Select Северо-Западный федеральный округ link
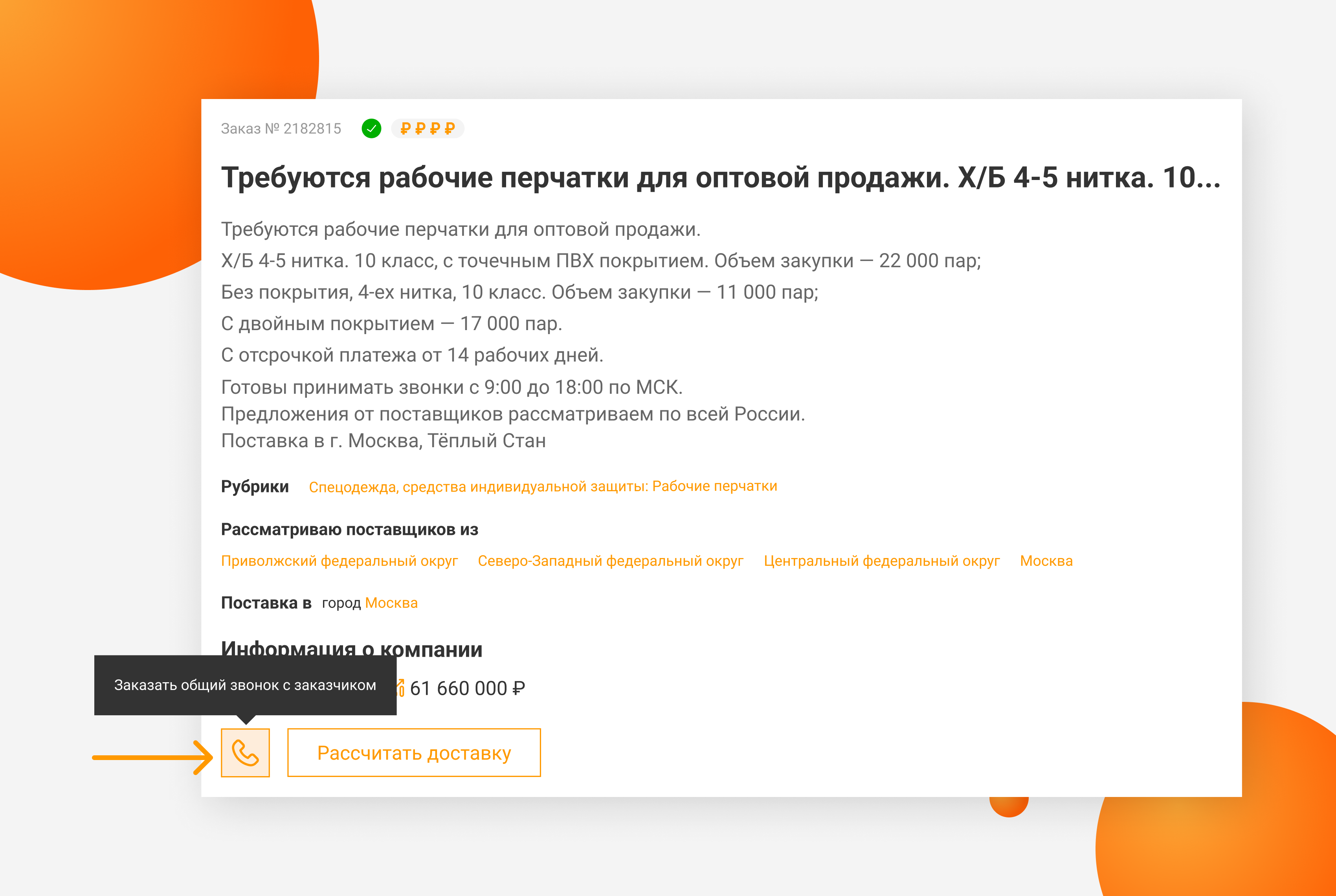The height and width of the screenshot is (896, 1336). click(610, 561)
